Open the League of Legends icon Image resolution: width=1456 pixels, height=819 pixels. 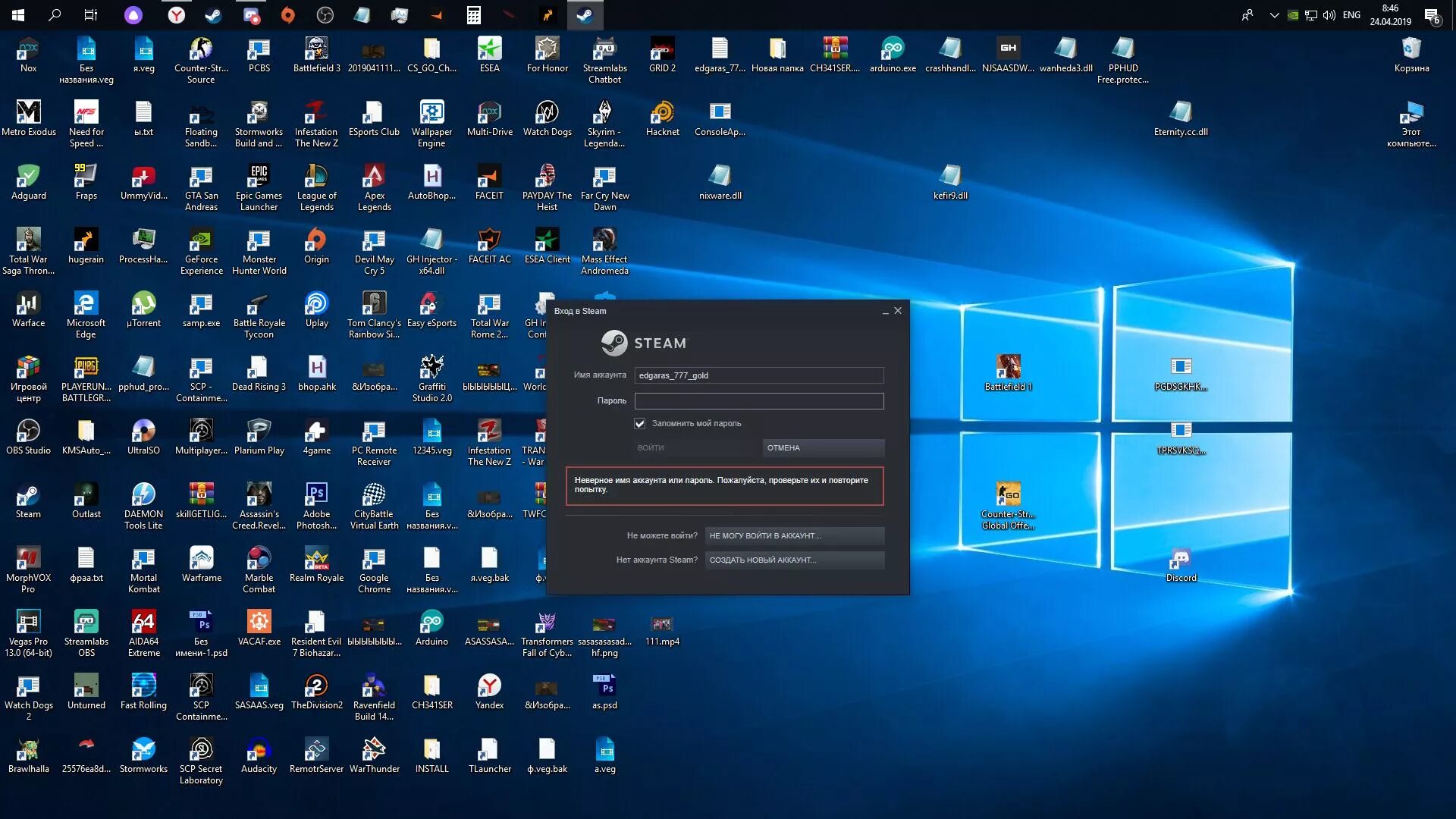[316, 187]
